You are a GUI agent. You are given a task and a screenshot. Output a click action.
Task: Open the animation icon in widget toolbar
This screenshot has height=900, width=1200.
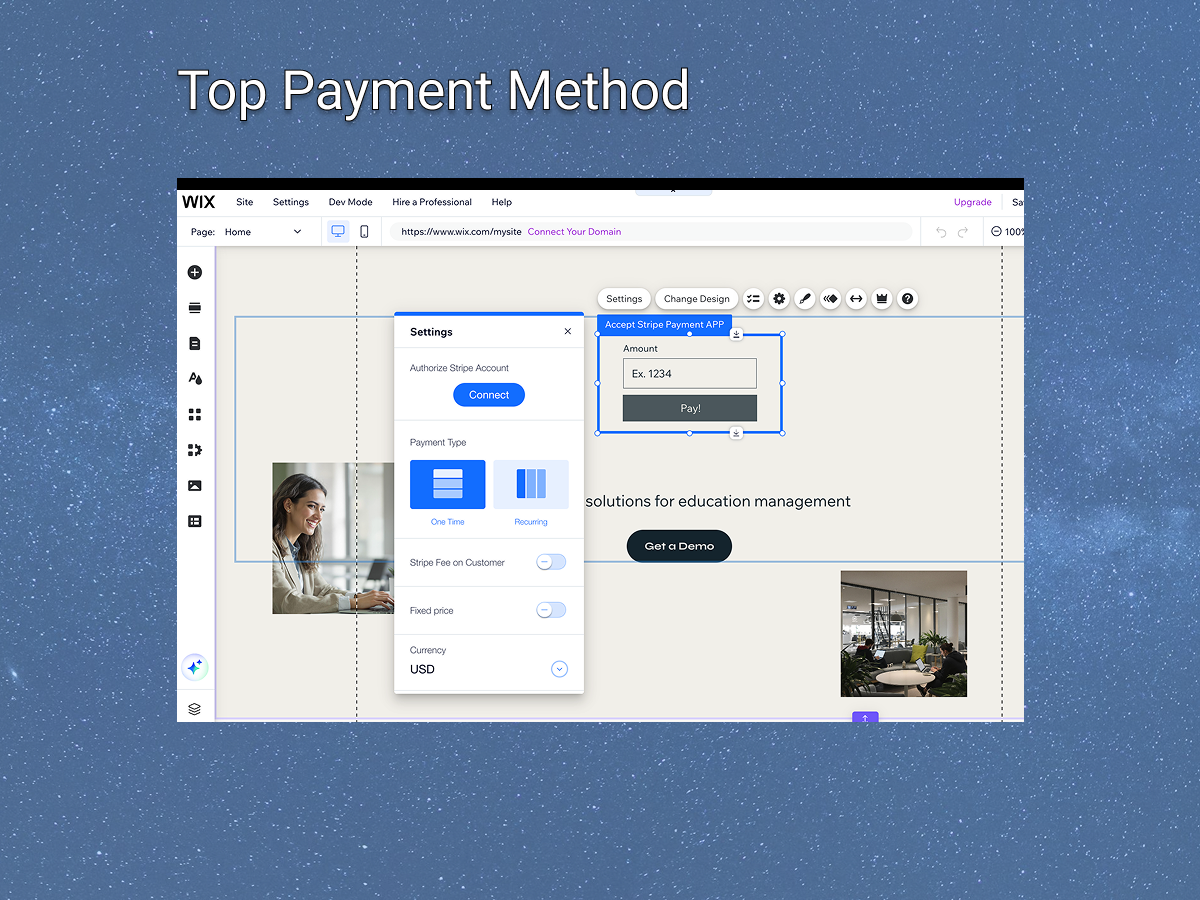(830, 298)
